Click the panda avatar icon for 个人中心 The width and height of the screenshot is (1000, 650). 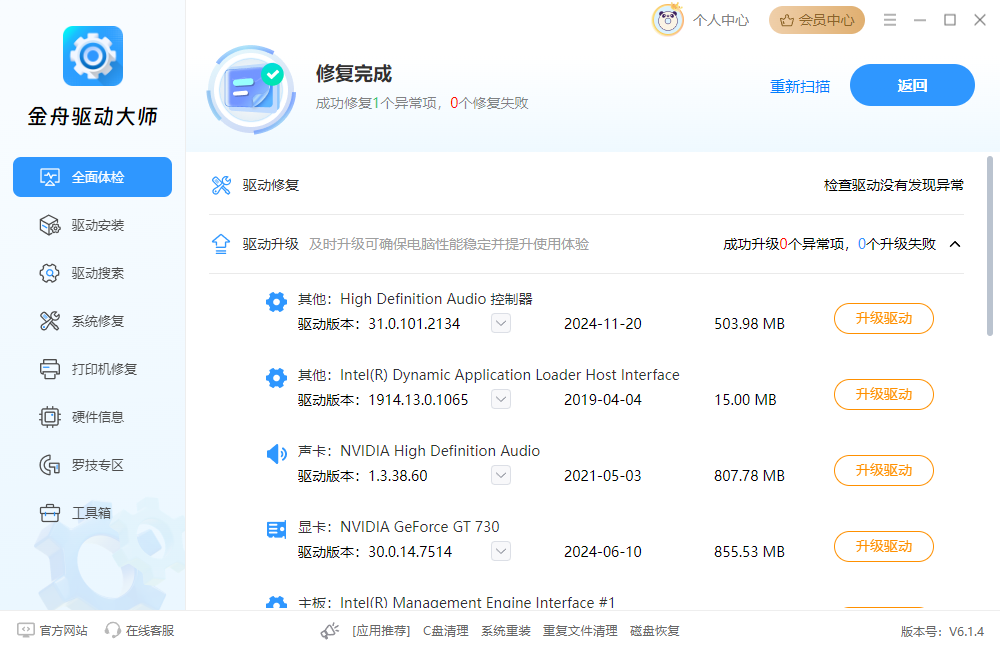pyautogui.click(x=668, y=20)
